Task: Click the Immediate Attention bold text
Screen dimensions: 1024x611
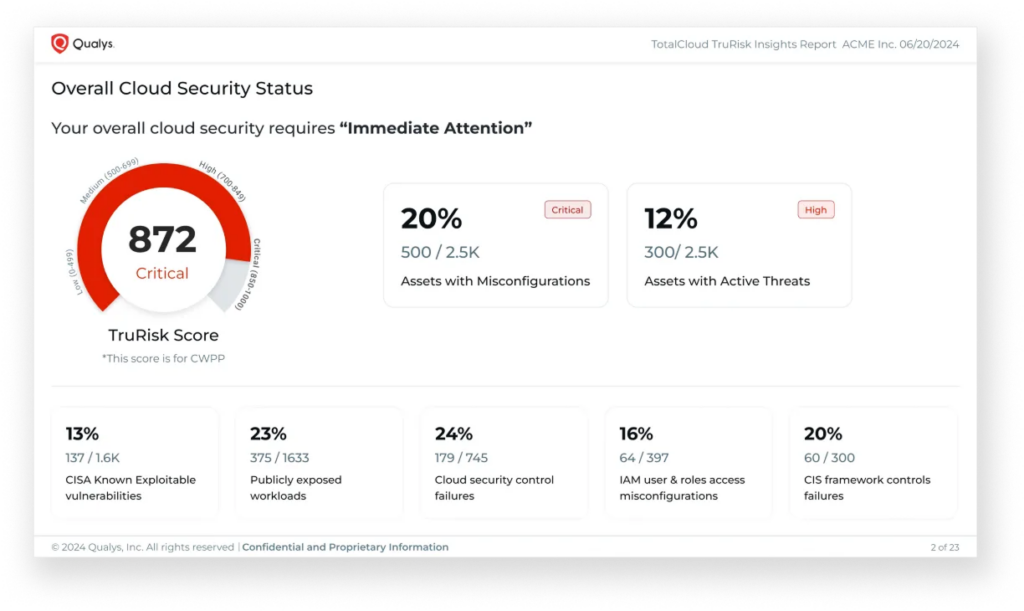Action: pyautogui.click(x=436, y=128)
